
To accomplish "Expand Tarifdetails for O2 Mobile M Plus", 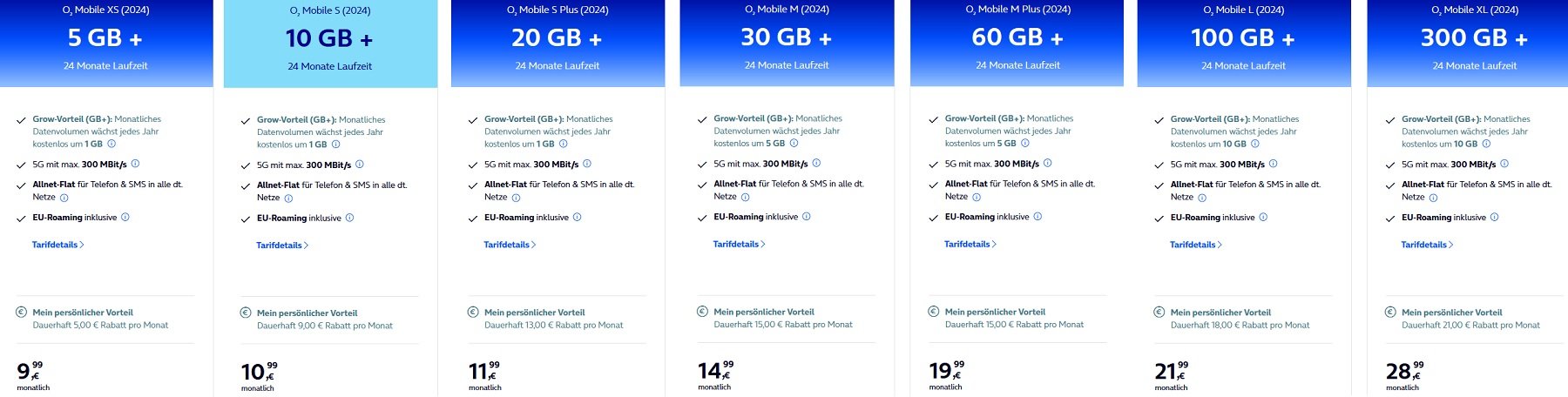I will (x=970, y=244).
